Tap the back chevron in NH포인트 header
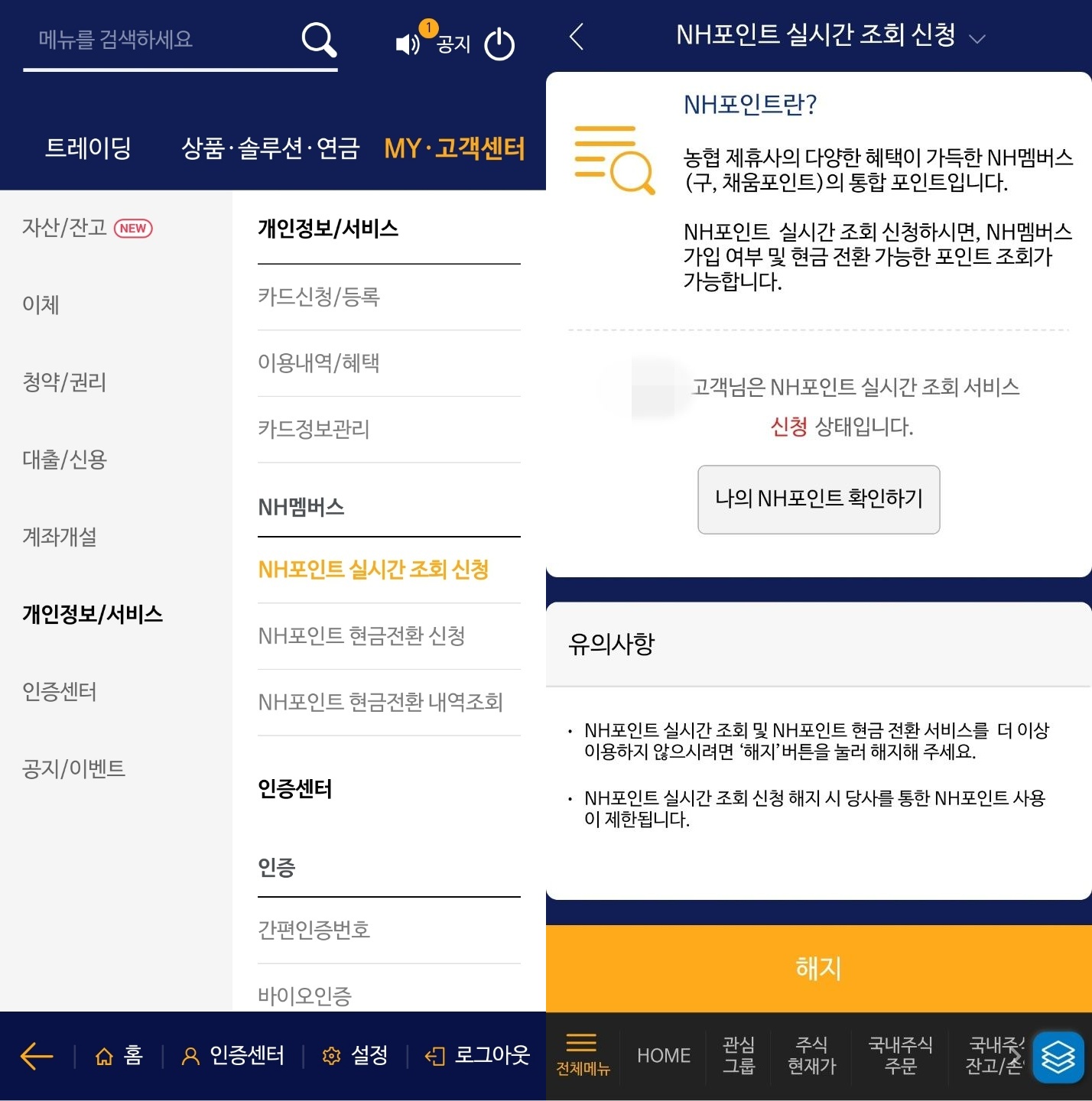Viewport: 1092px width, 1101px height. pos(577,36)
